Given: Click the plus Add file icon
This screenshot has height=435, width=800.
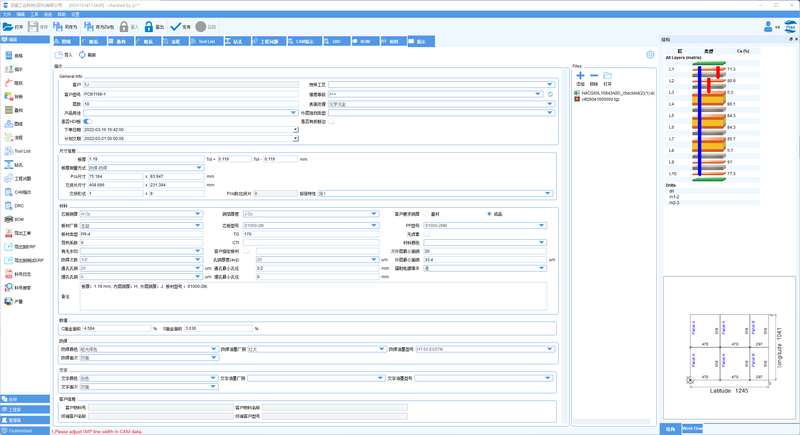Looking at the screenshot, I should [580, 75].
